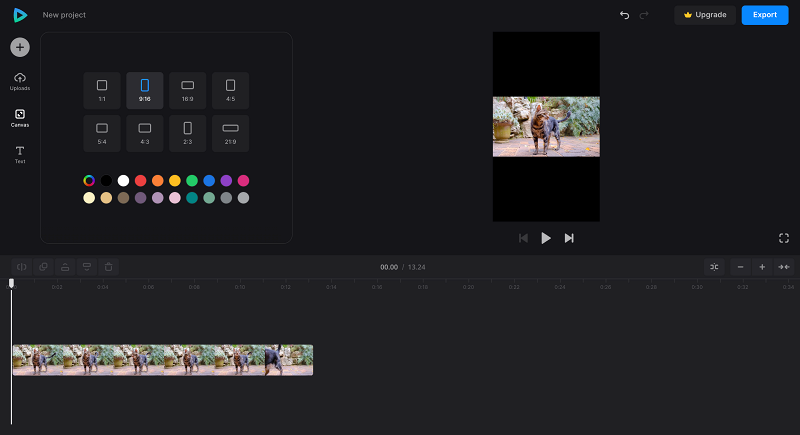The width and height of the screenshot is (800, 435).
Task: Click the blue Export button
Action: point(765,15)
